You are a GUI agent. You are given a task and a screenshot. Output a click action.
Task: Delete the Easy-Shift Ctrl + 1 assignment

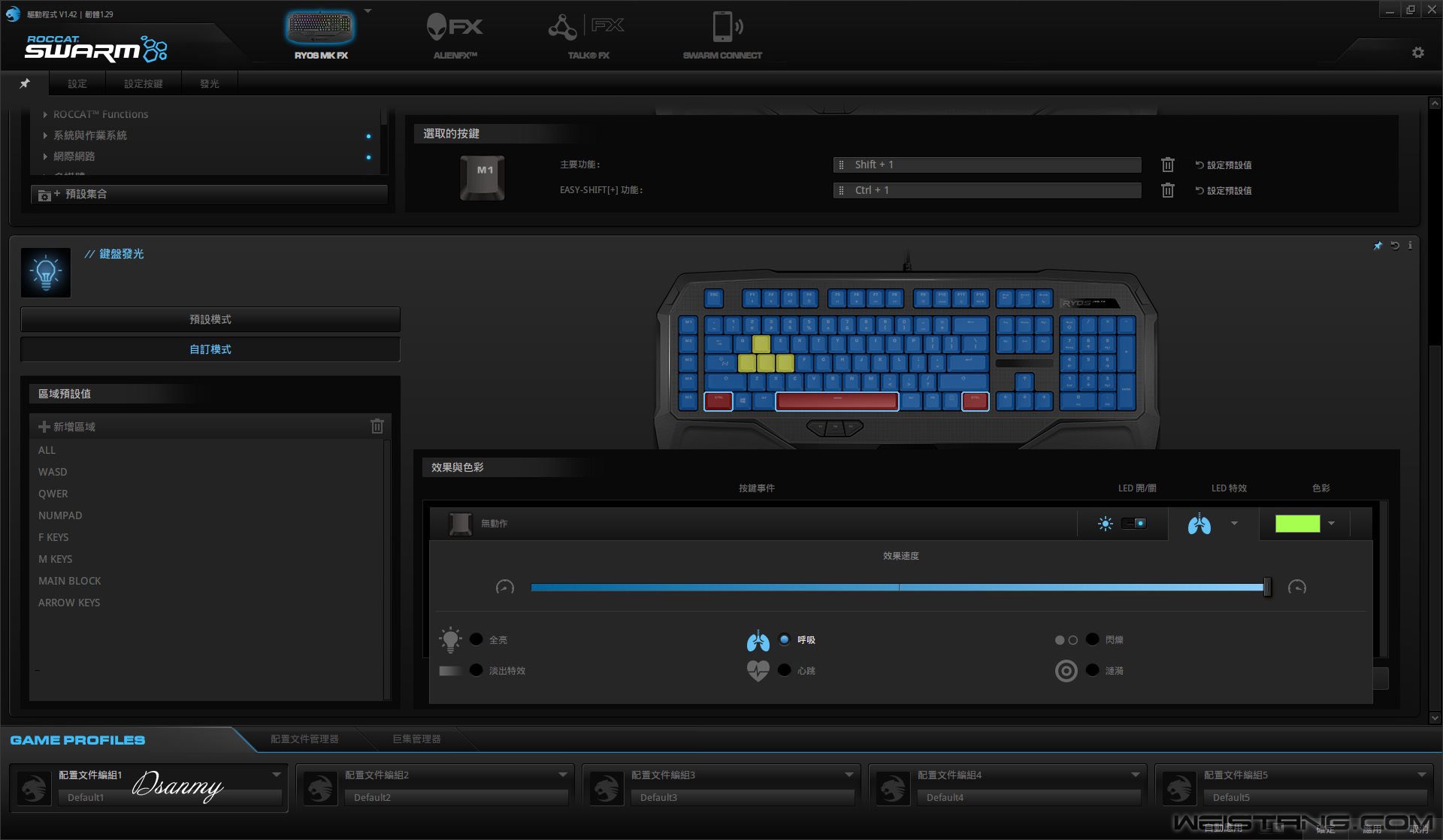point(1167,190)
